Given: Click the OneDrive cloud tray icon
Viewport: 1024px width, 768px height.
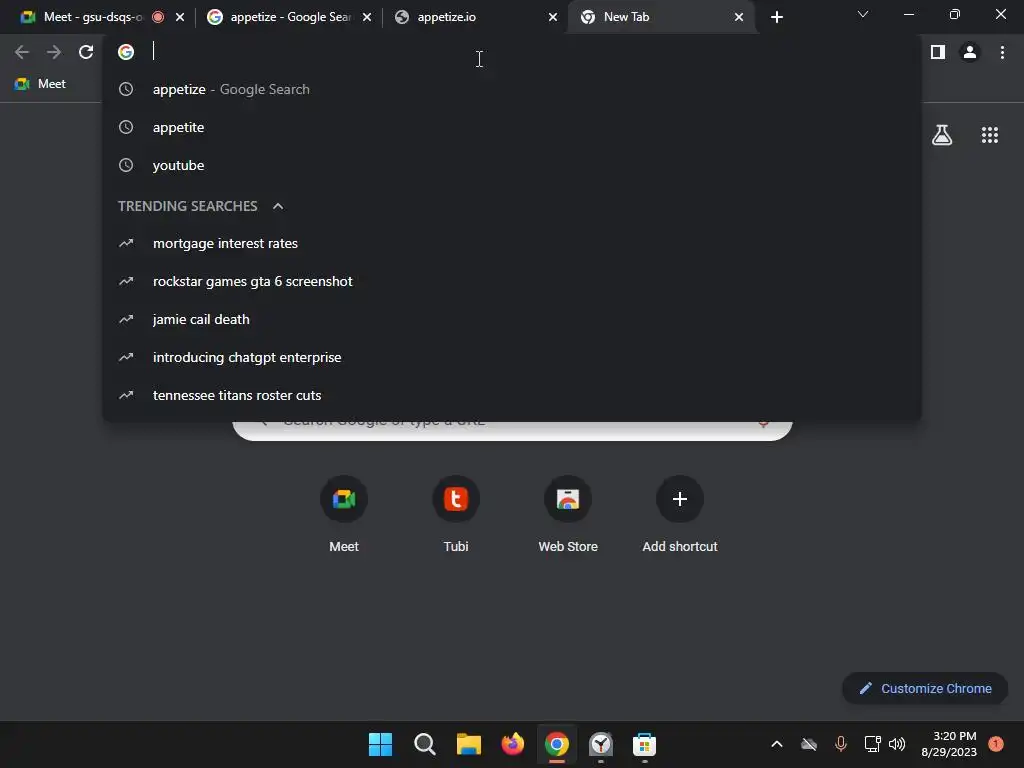Looking at the screenshot, I should tap(809, 744).
